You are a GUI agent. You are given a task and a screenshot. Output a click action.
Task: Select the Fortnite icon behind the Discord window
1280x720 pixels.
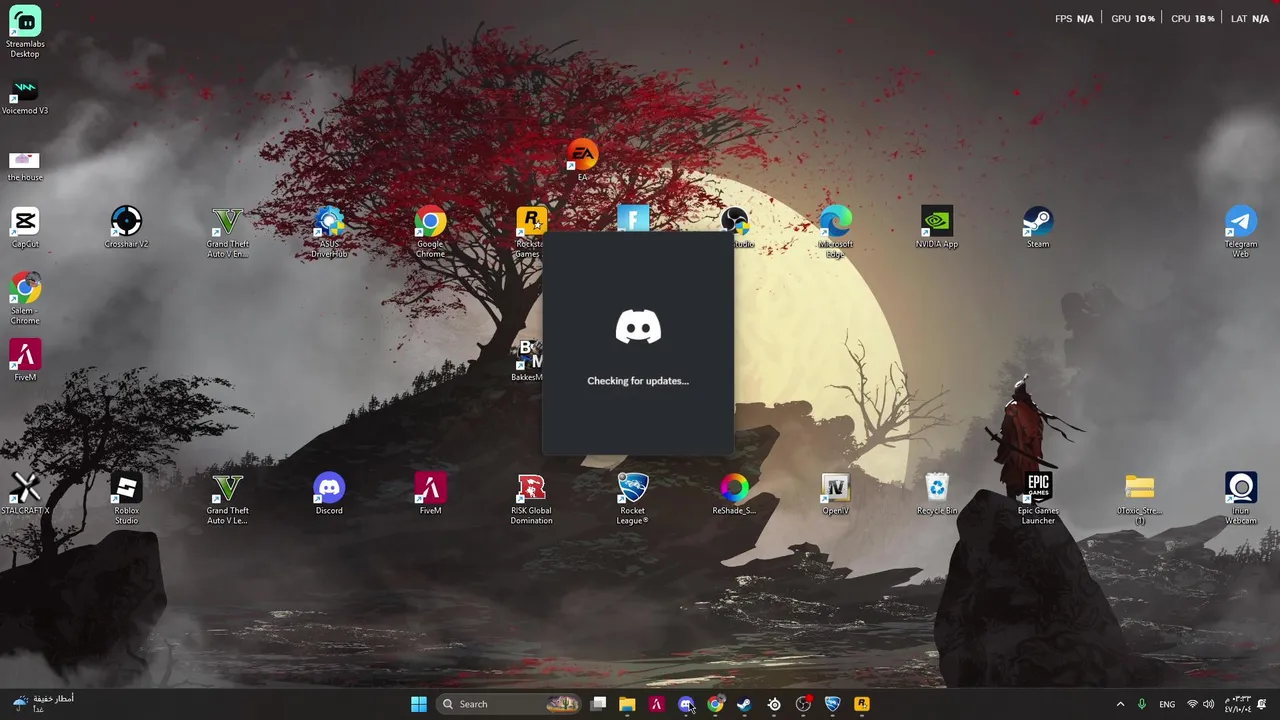tap(632, 218)
